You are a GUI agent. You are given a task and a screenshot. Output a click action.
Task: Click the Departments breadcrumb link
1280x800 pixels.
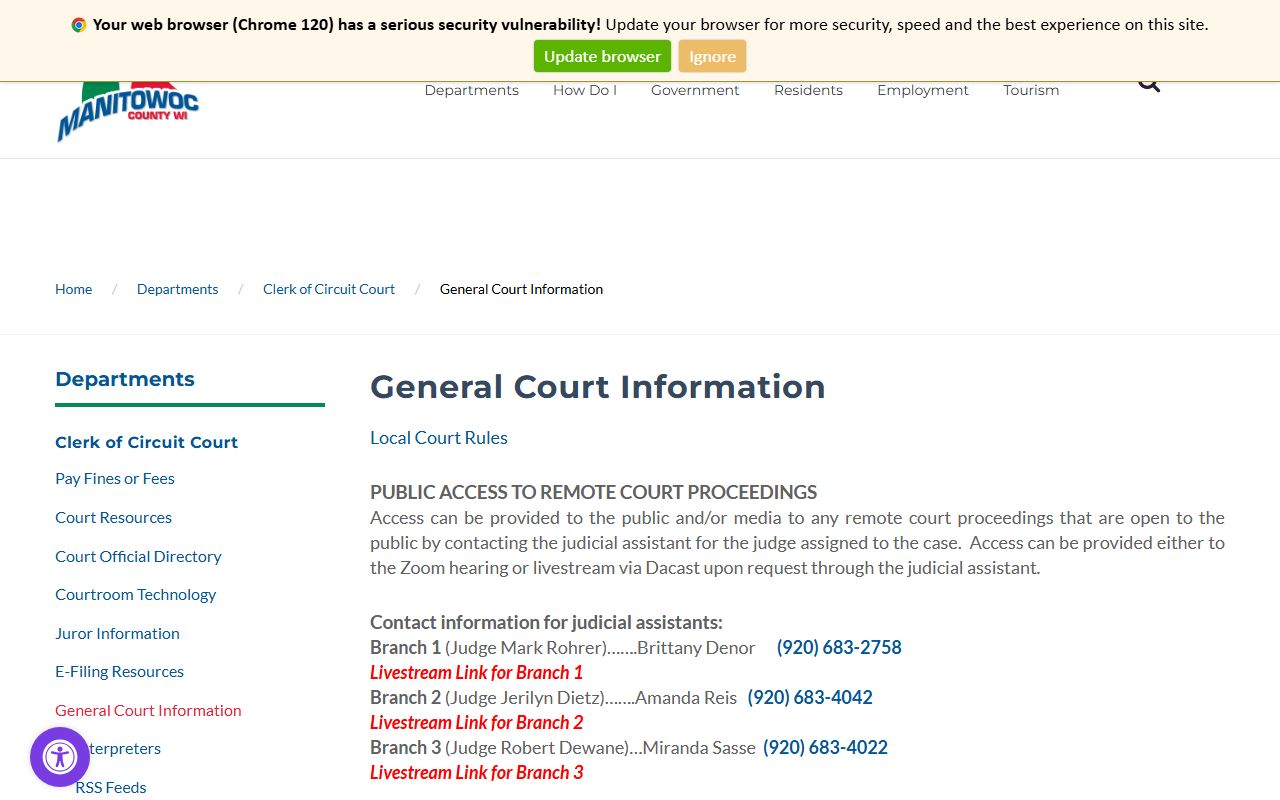[177, 289]
